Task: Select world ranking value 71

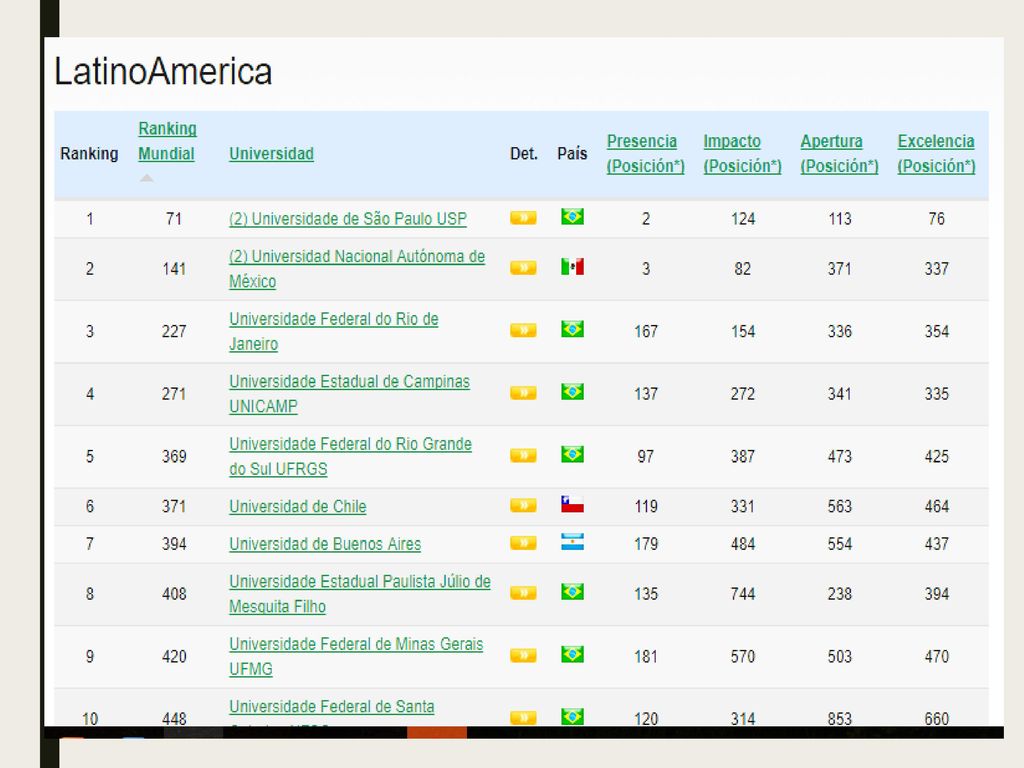Action: click(x=174, y=219)
